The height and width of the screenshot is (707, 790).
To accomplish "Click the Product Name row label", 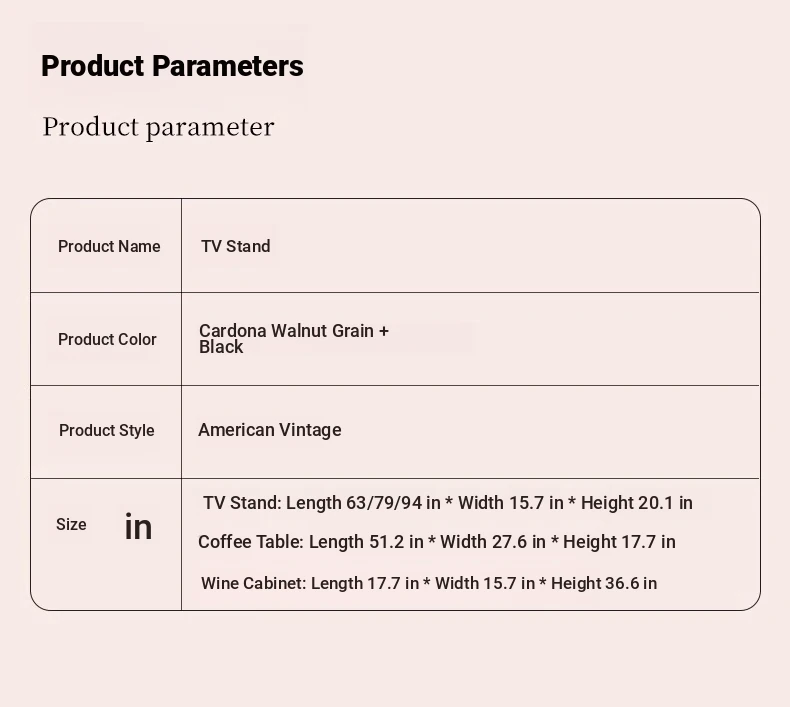I will 109,246.
